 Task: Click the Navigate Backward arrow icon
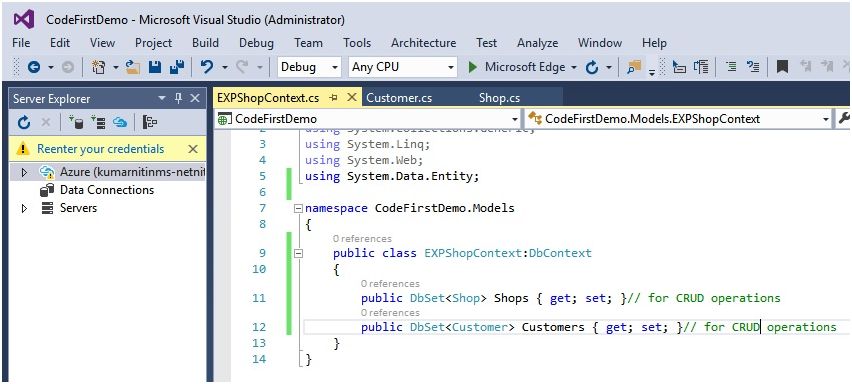pyautogui.click(x=34, y=67)
